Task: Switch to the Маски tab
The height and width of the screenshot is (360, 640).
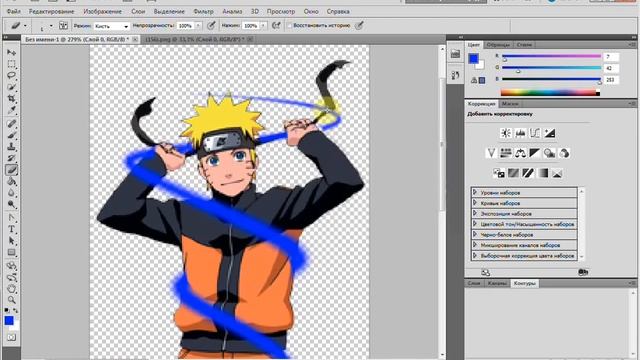Action: [510, 104]
